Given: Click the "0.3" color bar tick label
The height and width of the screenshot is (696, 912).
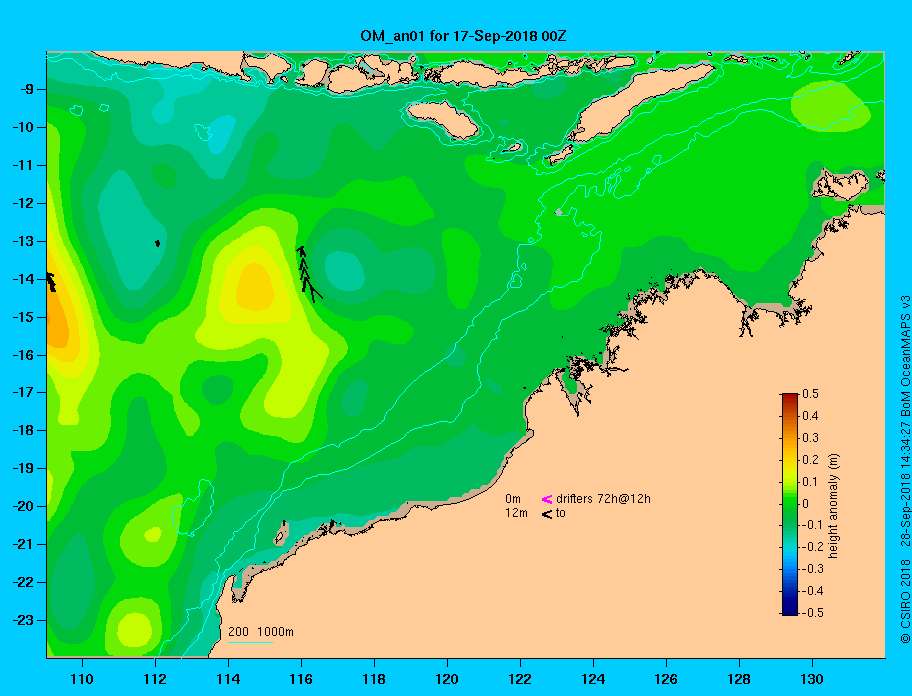Looking at the screenshot, I should tap(810, 438).
